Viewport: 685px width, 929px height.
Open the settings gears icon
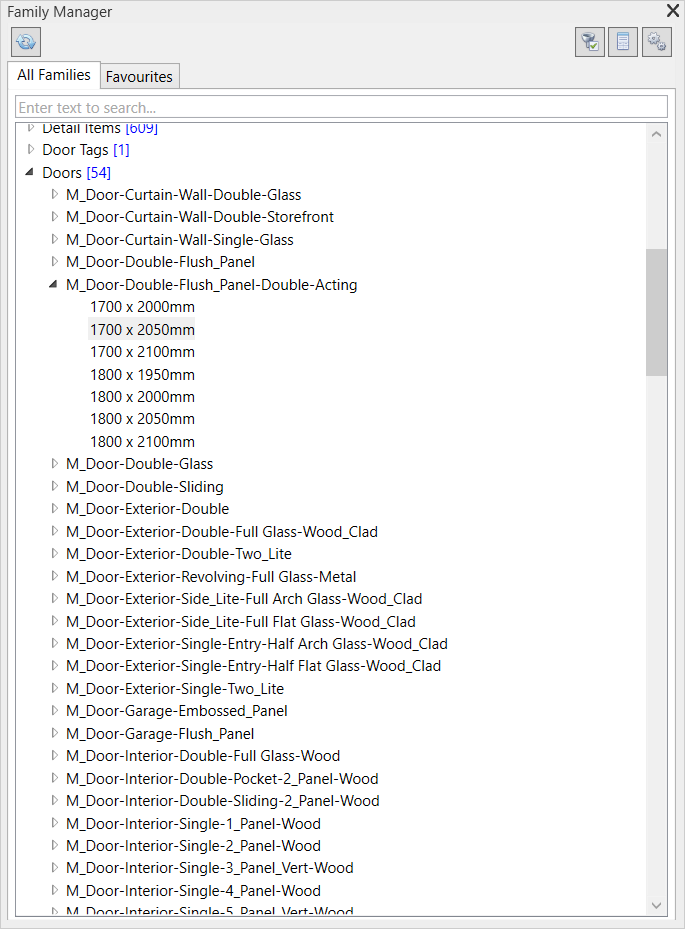(x=657, y=42)
